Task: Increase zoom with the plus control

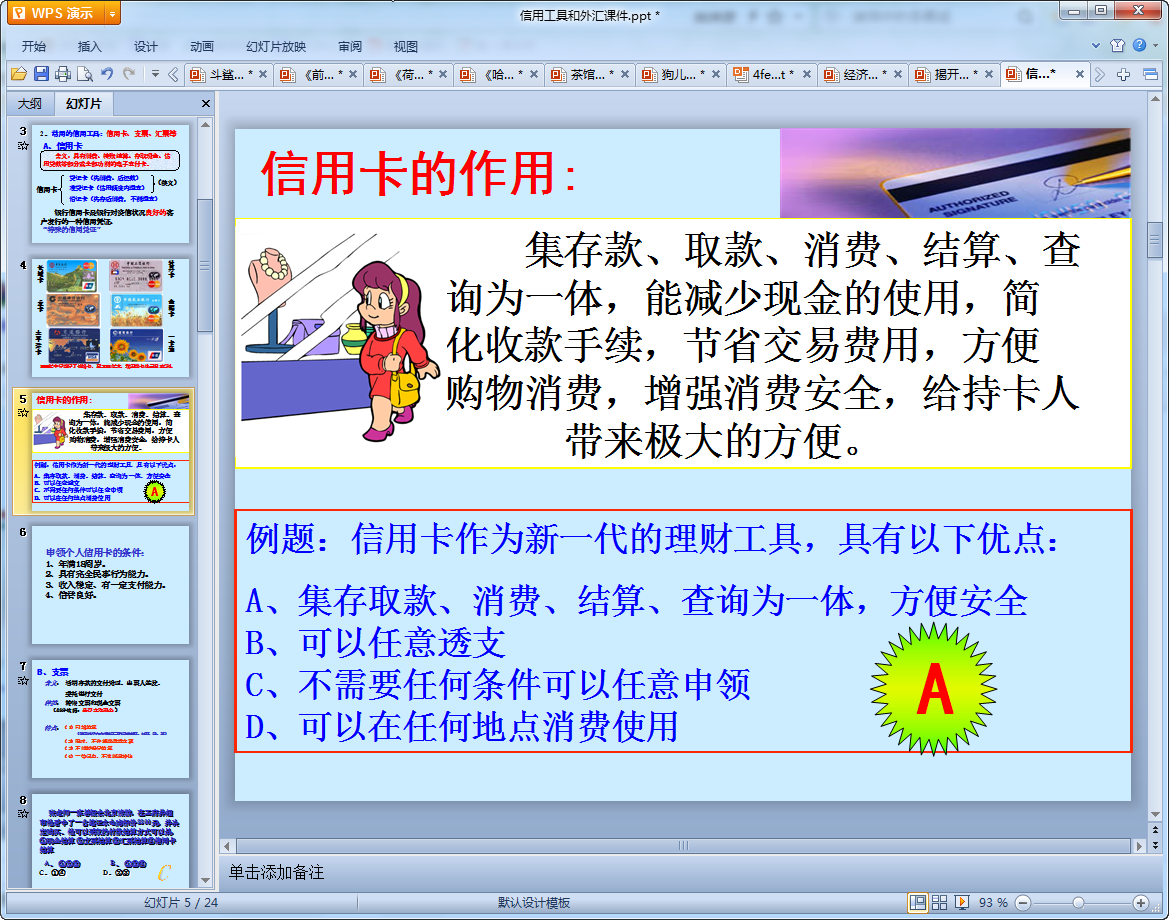Action: [1140, 901]
